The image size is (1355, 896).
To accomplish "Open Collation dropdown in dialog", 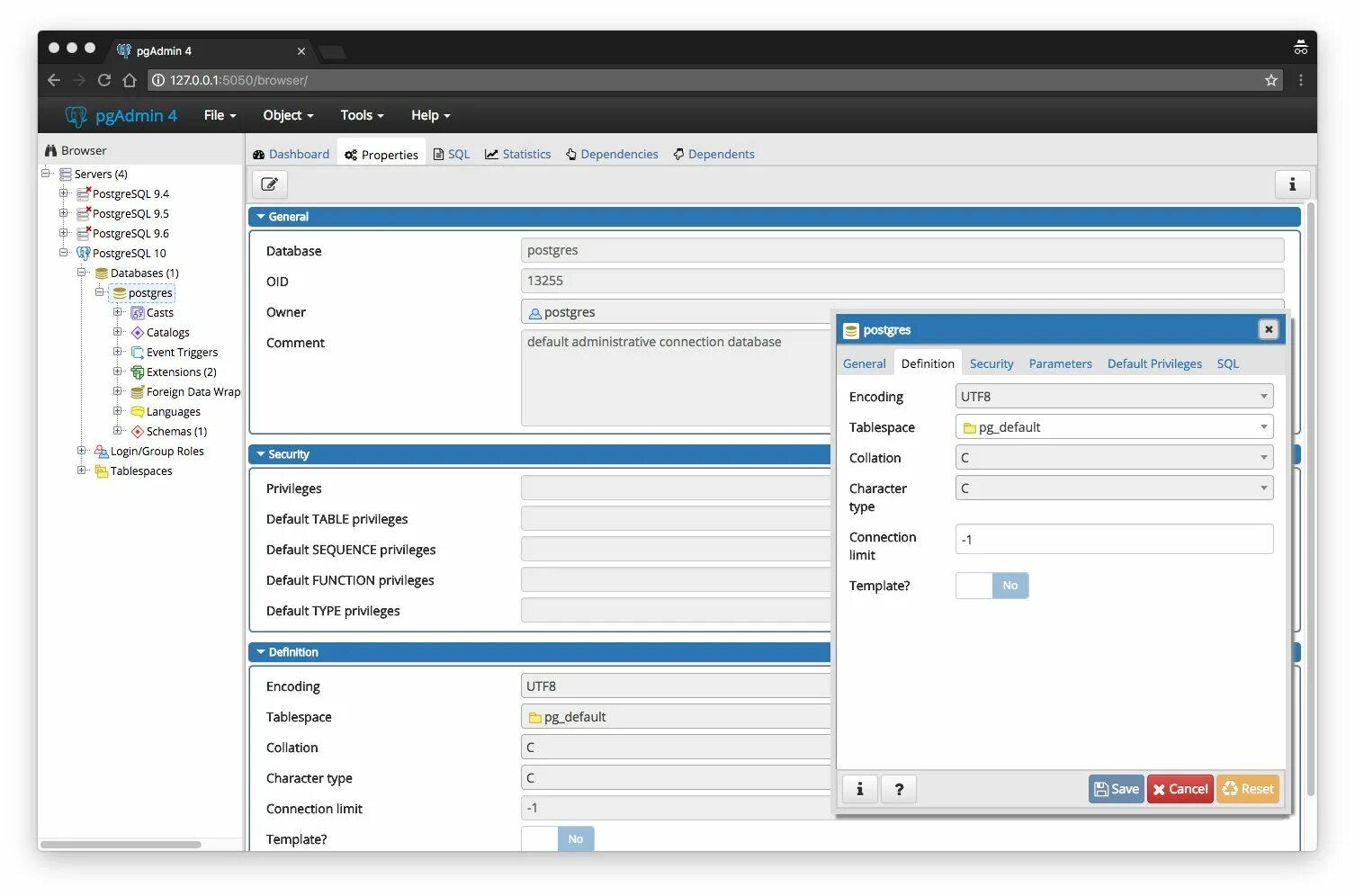I will (1114, 457).
